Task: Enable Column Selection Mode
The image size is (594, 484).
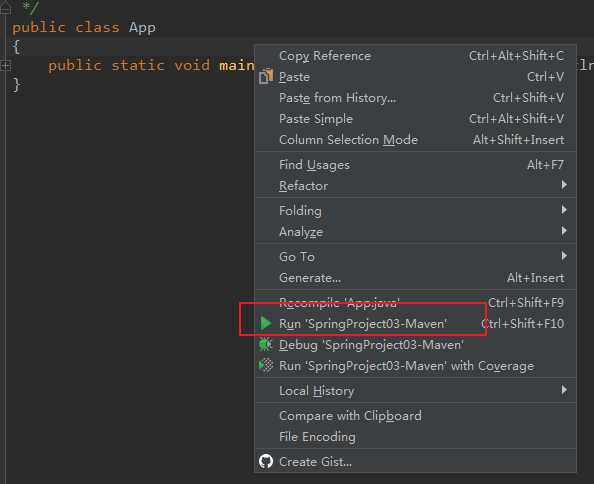Action: [x=416, y=140]
